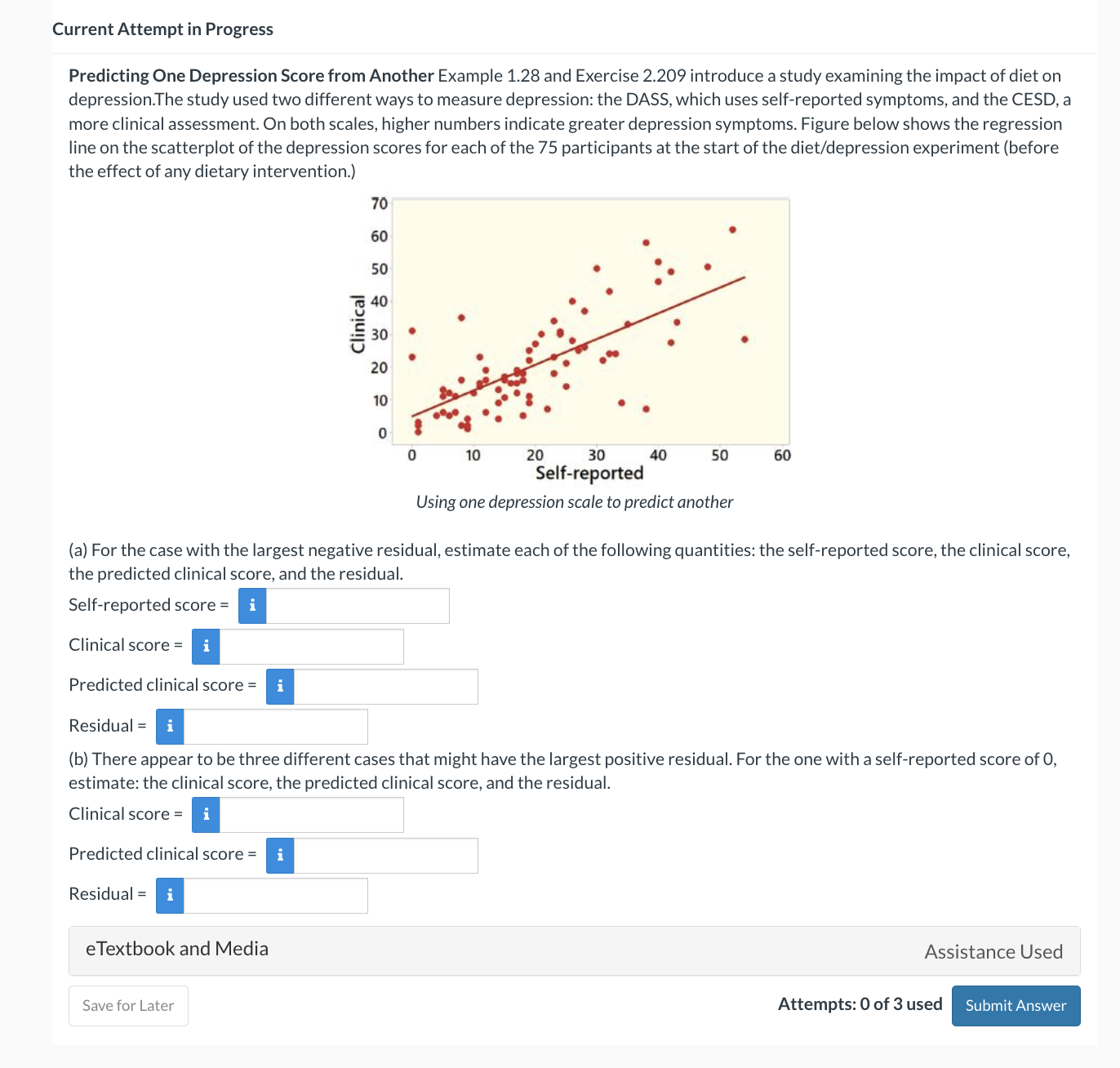Click the info icon next to Self-reported score

252,606
